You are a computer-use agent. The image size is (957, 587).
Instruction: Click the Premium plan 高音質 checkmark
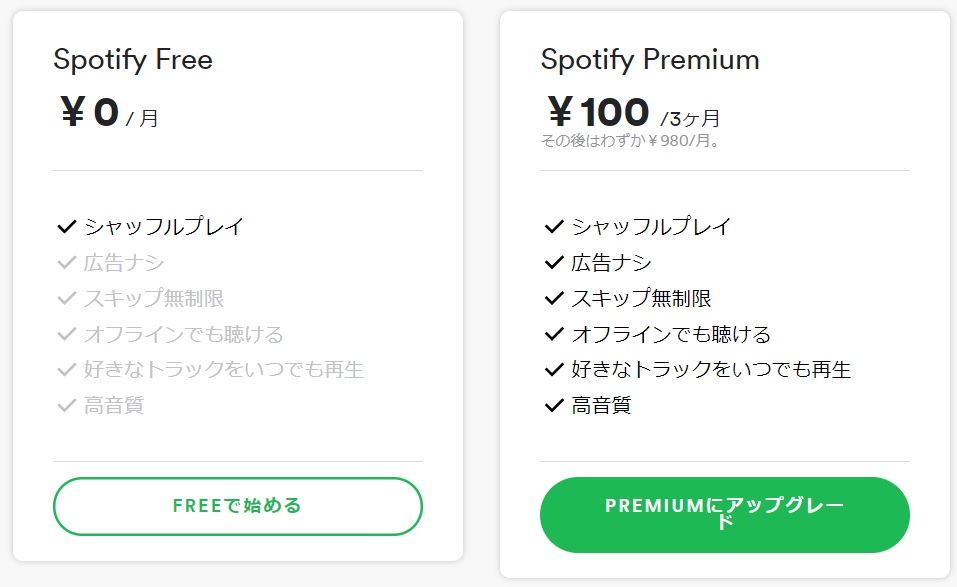tap(554, 406)
